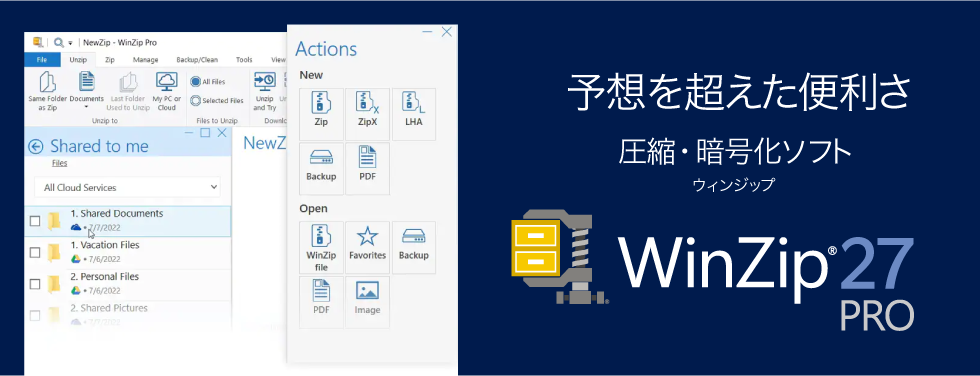Open the search magnifier in title bar
Viewport: 980px width, 376px height.
click(59, 42)
